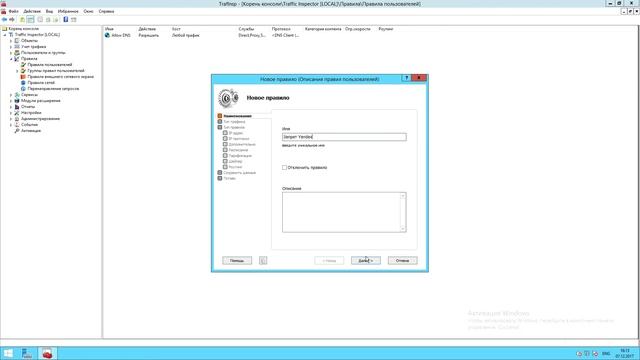Check the Отключить правило checkbox
The width and height of the screenshot is (640, 360).
(x=284, y=167)
